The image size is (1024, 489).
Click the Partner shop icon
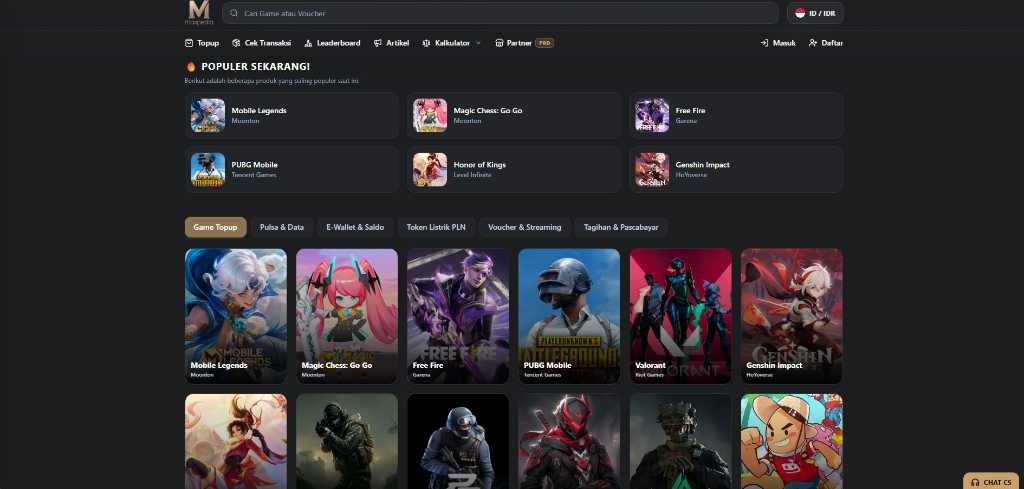499,43
